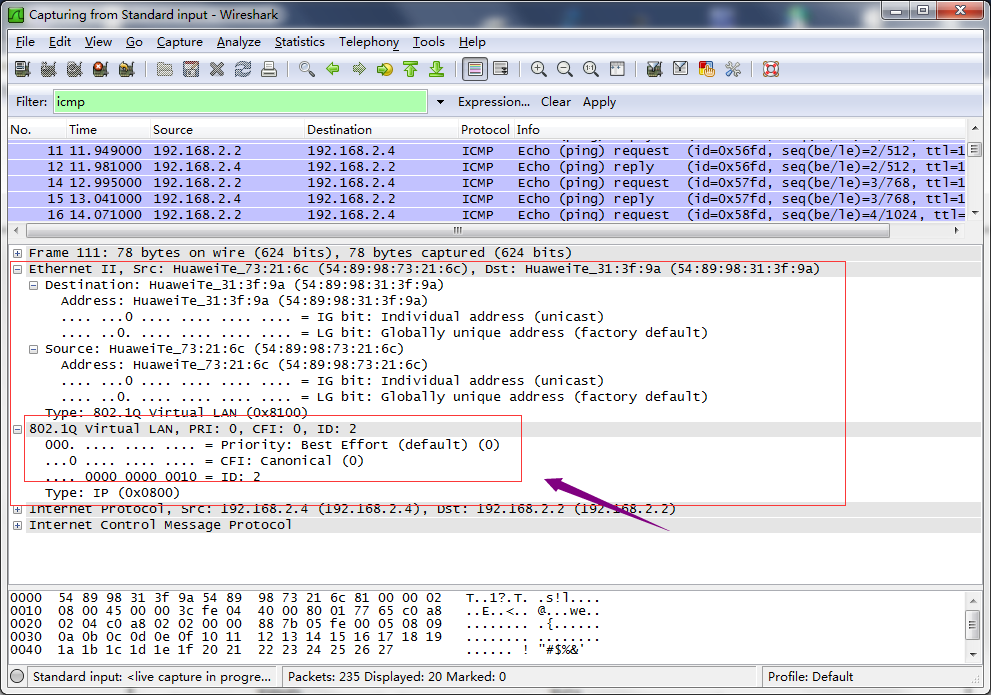Close the capture file X icon
This screenshot has height=695, width=991.
[217, 69]
